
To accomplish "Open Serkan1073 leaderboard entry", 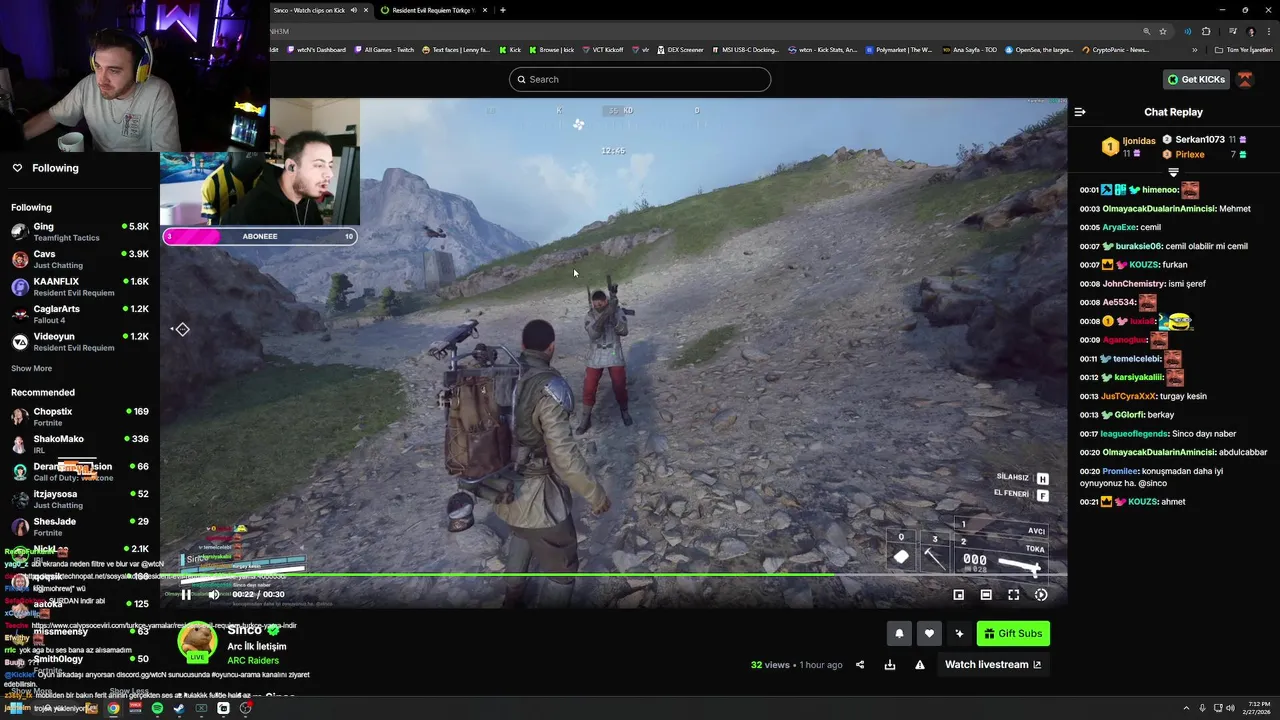I will coord(1204,140).
